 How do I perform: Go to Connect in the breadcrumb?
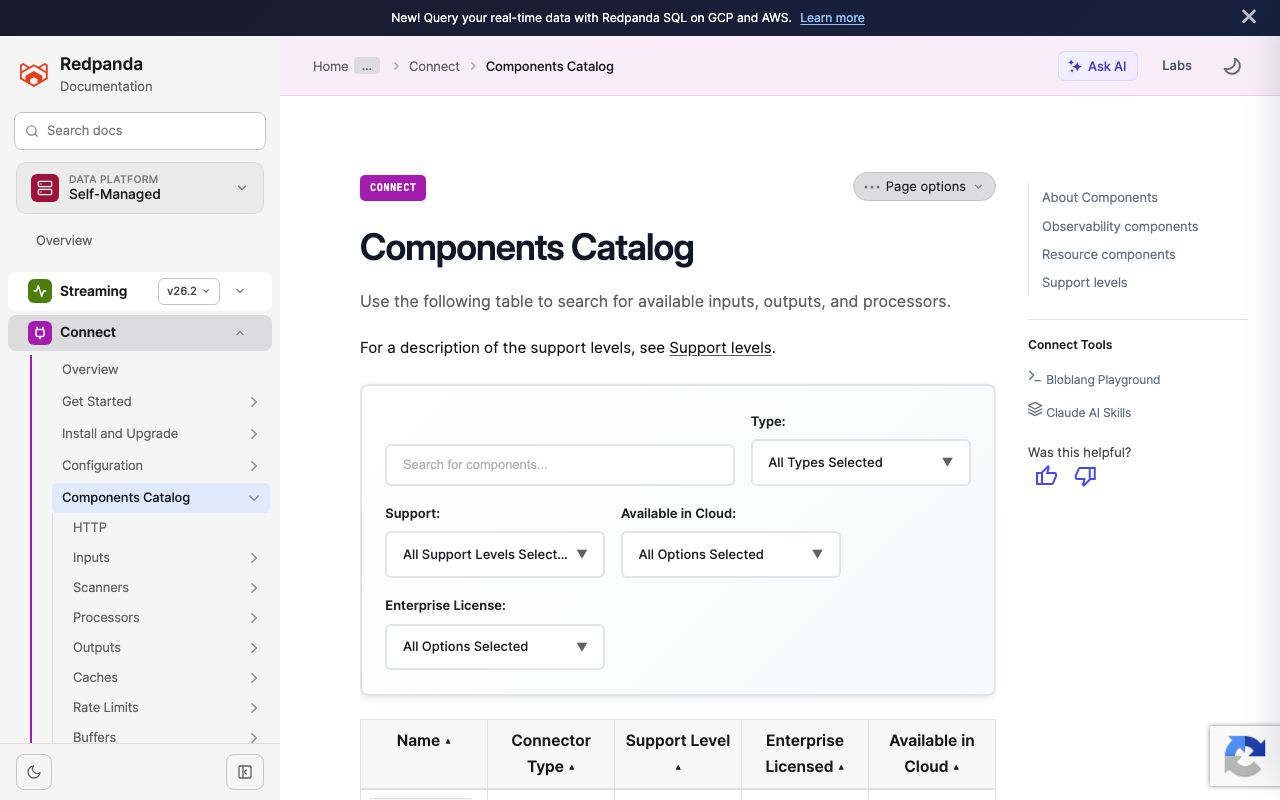point(434,66)
